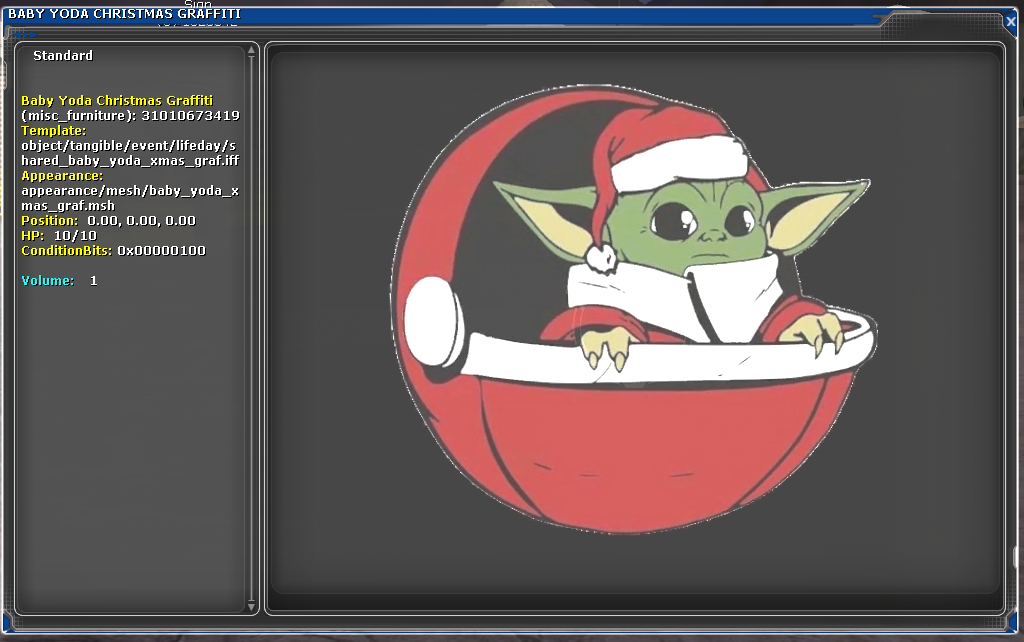Select the object ID 31010673419
1024x642 pixels.
(x=191, y=116)
